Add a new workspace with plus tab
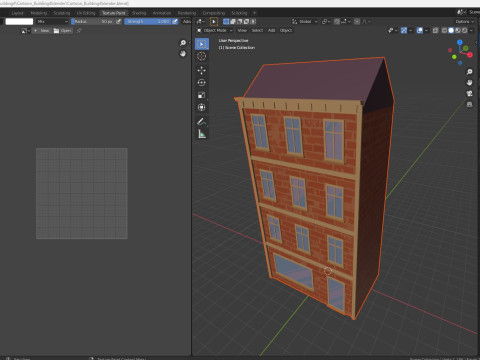 point(254,13)
